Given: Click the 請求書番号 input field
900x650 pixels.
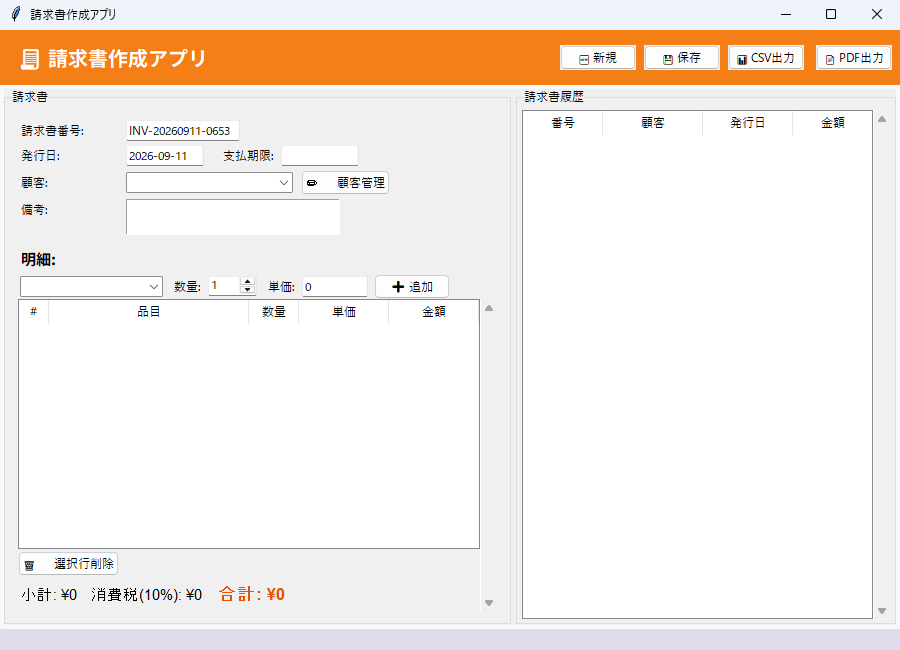Looking at the screenshot, I should (183, 131).
